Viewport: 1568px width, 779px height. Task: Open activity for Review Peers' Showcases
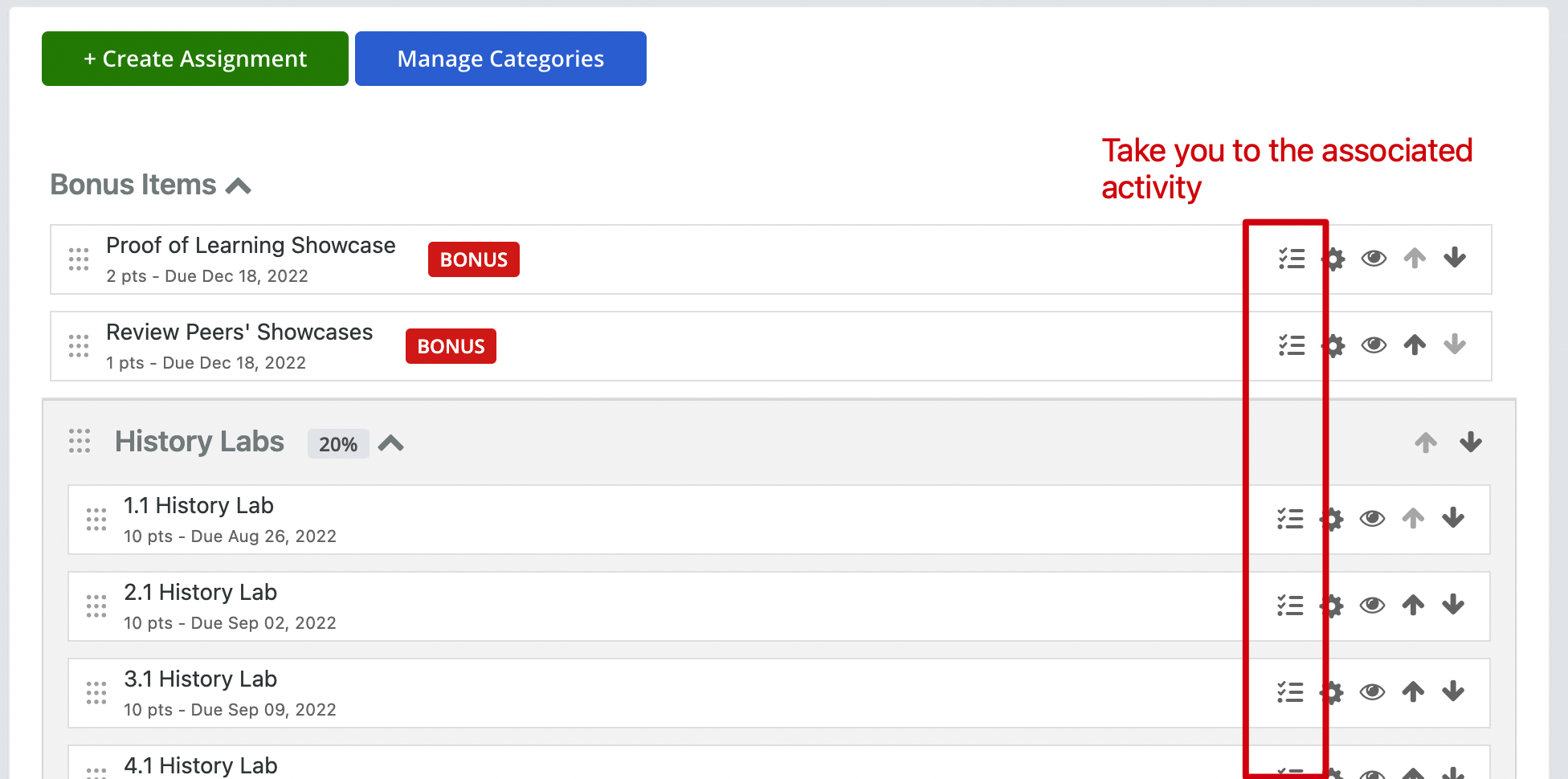pyautogui.click(x=1292, y=345)
